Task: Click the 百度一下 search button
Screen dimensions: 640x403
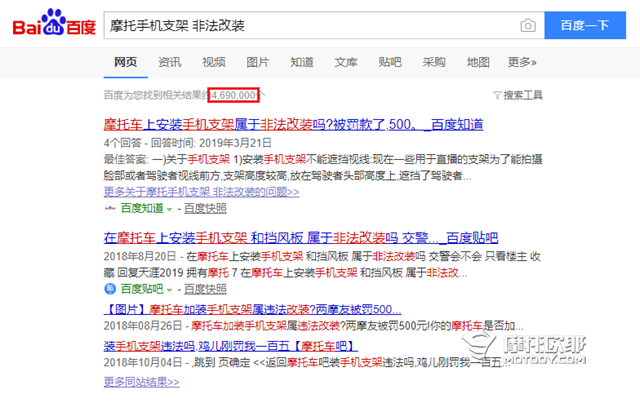Action: [x=585, y=25]
